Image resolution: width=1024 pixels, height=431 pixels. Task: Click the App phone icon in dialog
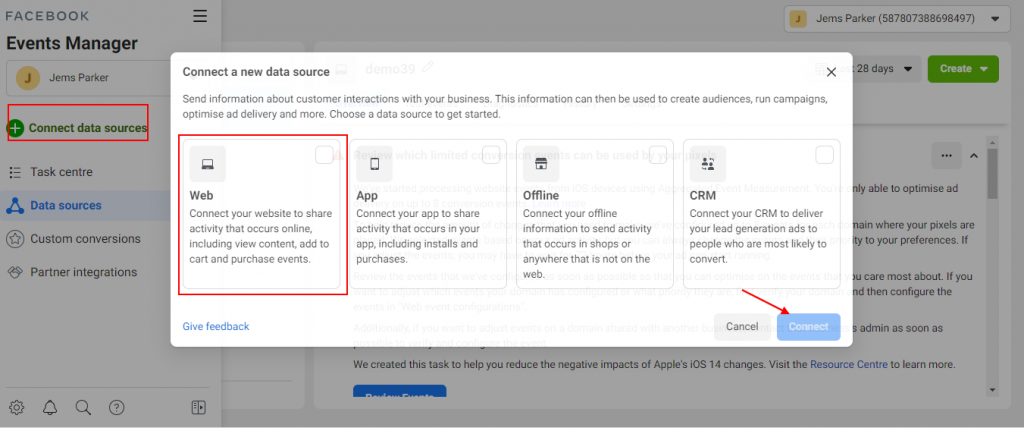coord(375,164)
